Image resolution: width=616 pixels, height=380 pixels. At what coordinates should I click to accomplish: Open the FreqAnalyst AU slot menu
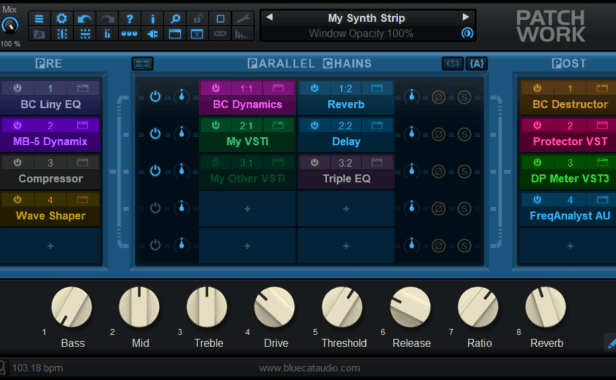click(570, 216)
